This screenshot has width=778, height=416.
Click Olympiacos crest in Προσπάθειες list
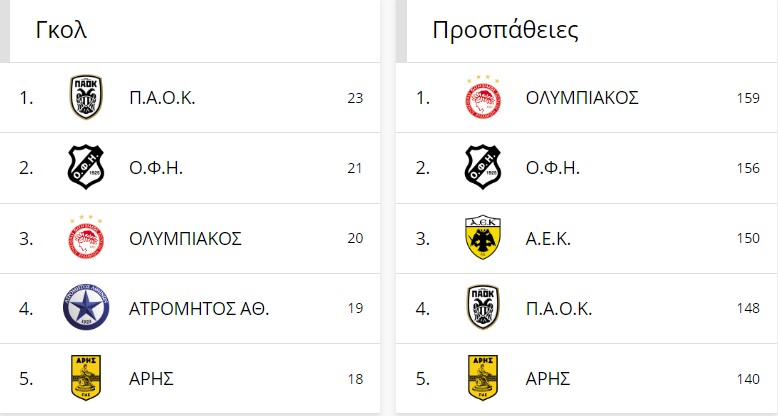(x=483, y=97)
